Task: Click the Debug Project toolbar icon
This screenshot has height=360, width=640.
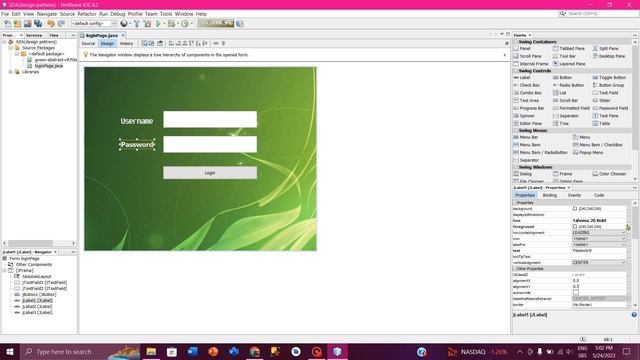Action: 171,24
